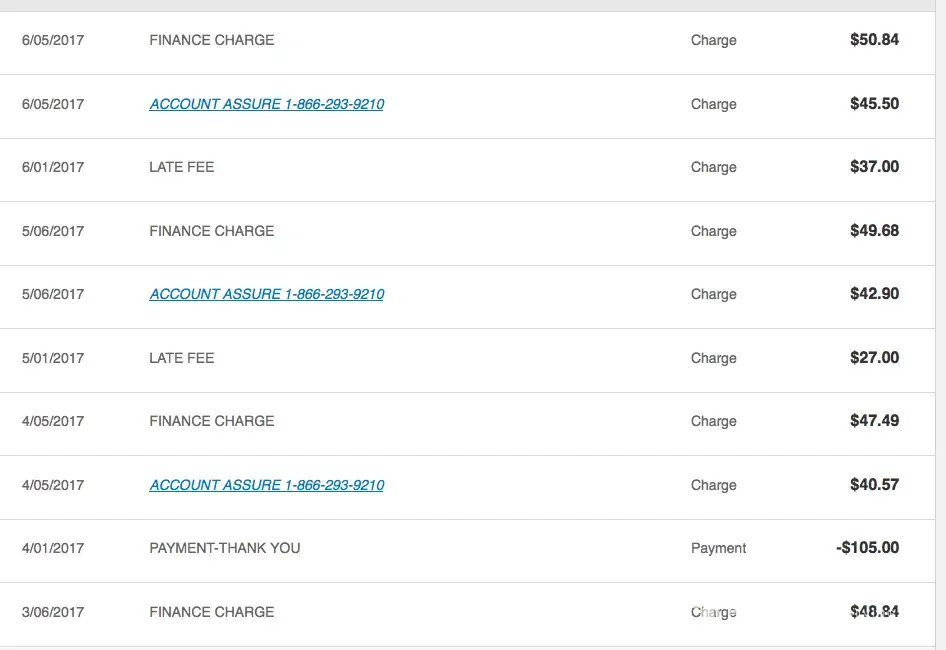946x650 pixels.
Task: Select the $45.50 Account Assure amount
Action: coord(874,104)
